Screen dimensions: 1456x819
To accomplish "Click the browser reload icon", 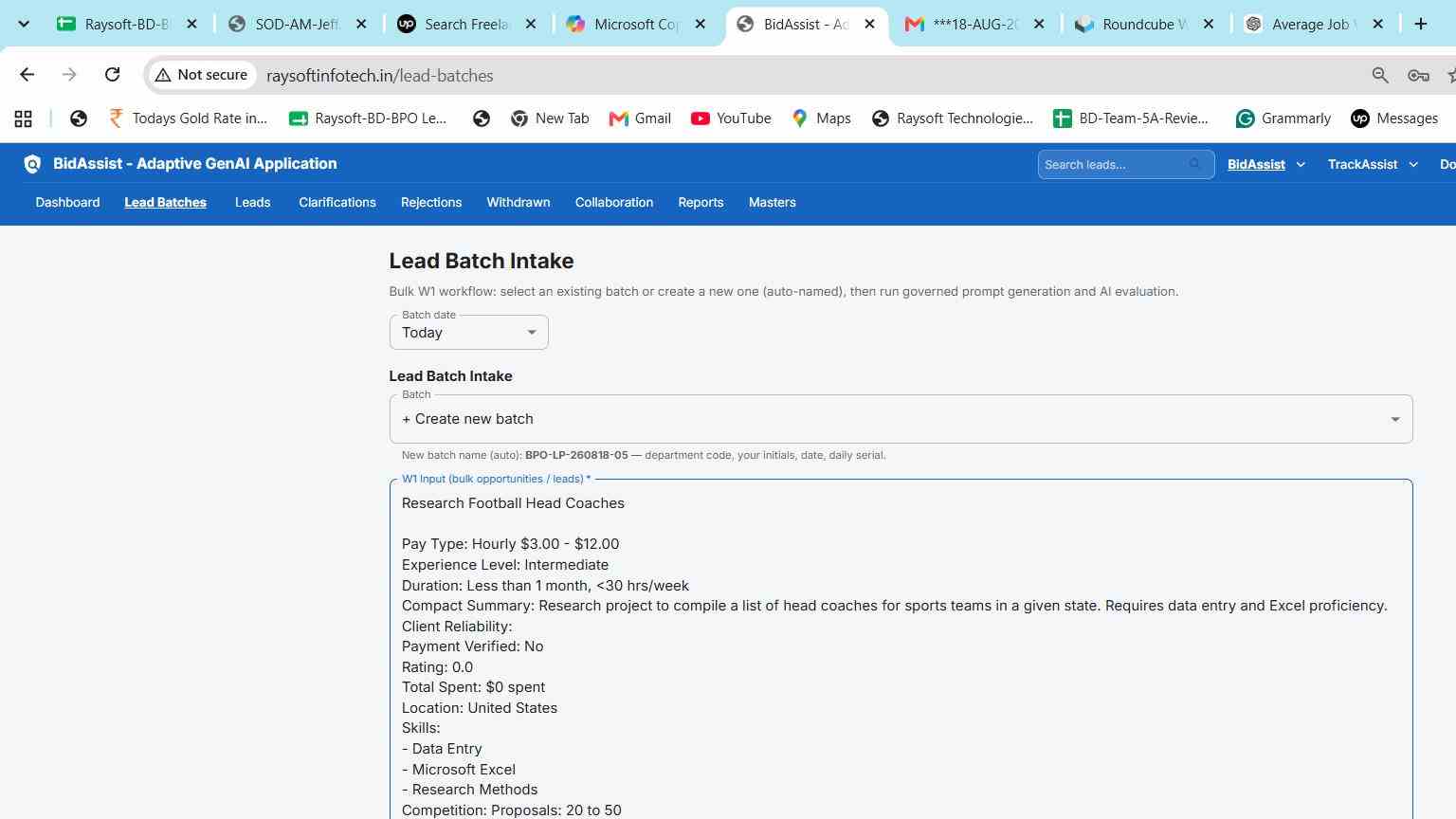I will [112, 75].
